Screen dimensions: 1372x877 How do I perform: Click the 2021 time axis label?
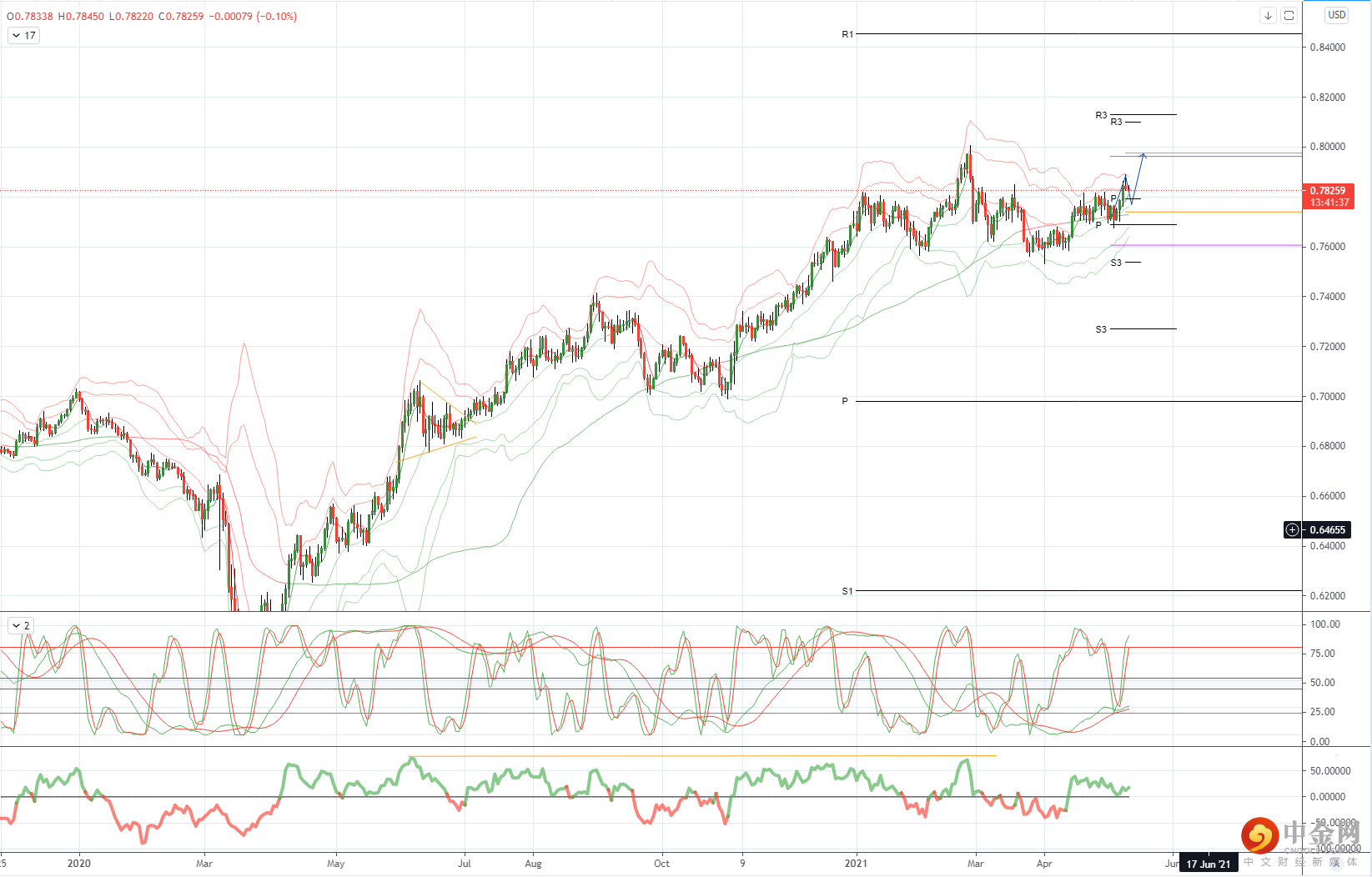point(856,864)
